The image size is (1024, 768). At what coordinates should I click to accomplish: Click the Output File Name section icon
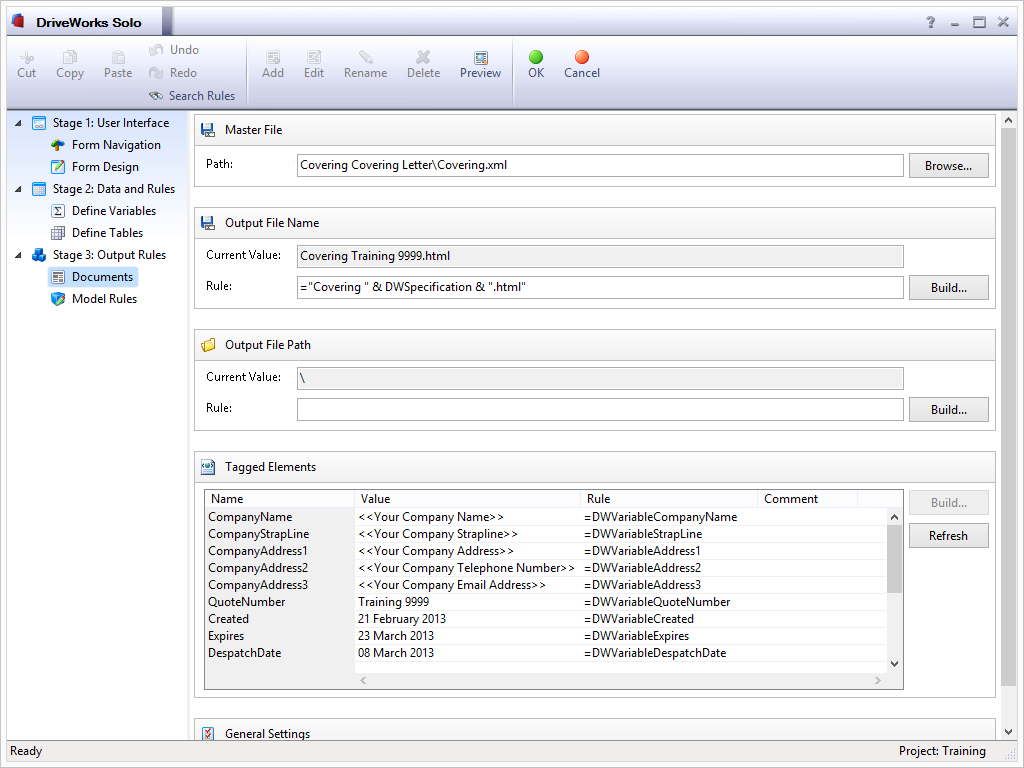click(x=208, y=223)
